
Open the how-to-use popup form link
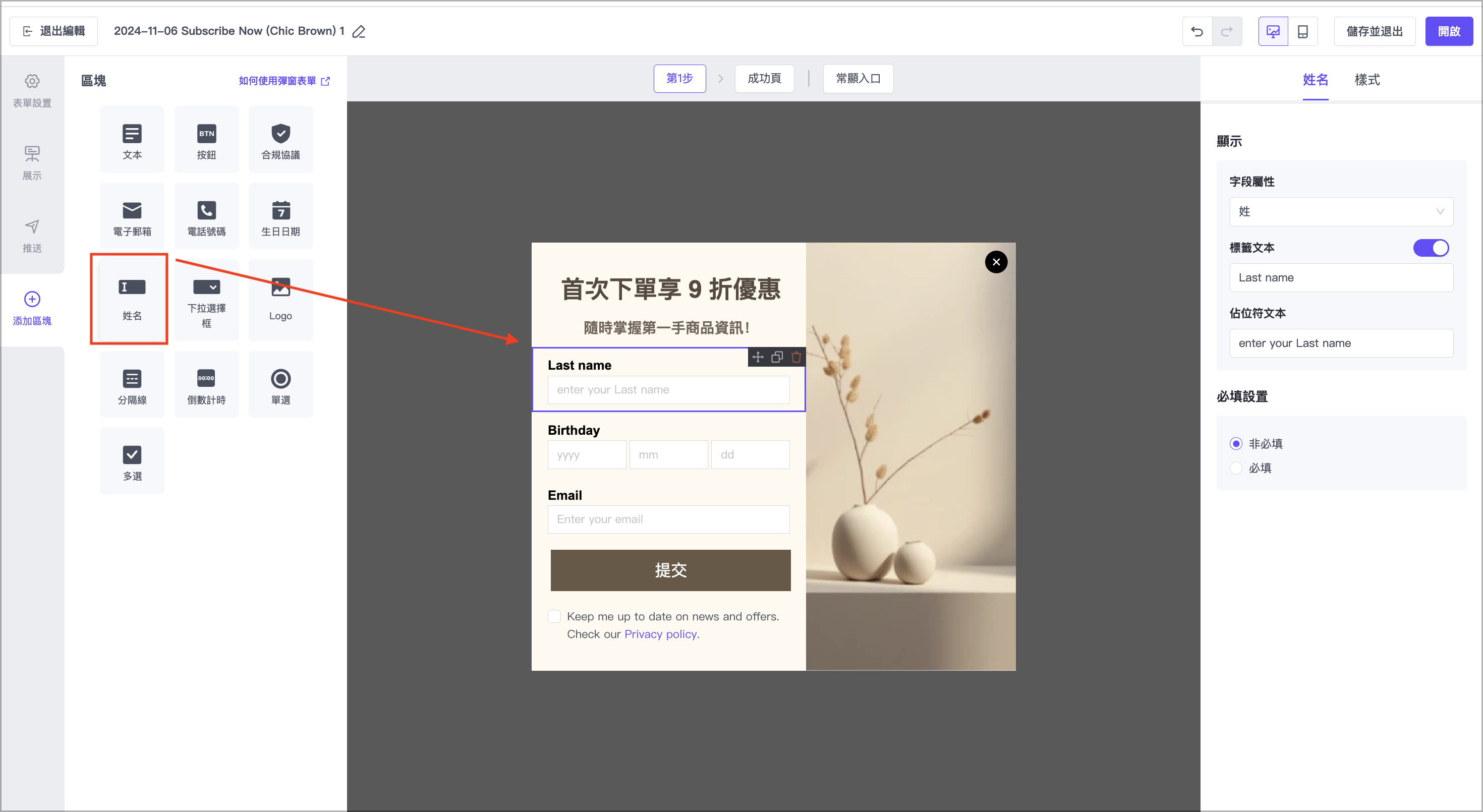pyautogui.click(x=284, y=81)
